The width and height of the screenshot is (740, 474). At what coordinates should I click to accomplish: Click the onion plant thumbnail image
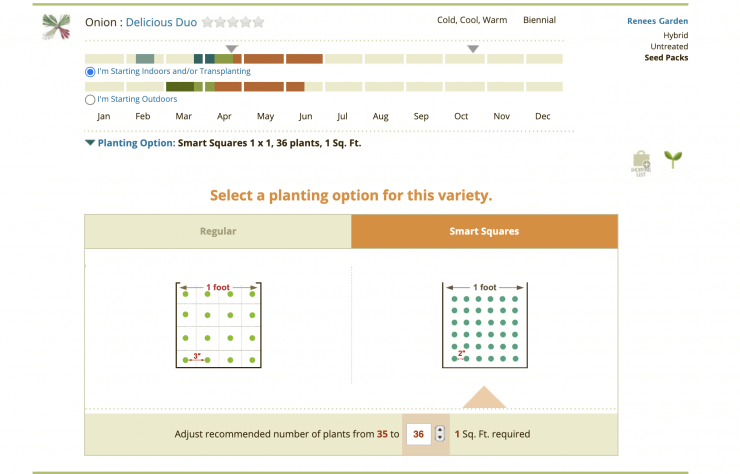coord(56,26)
